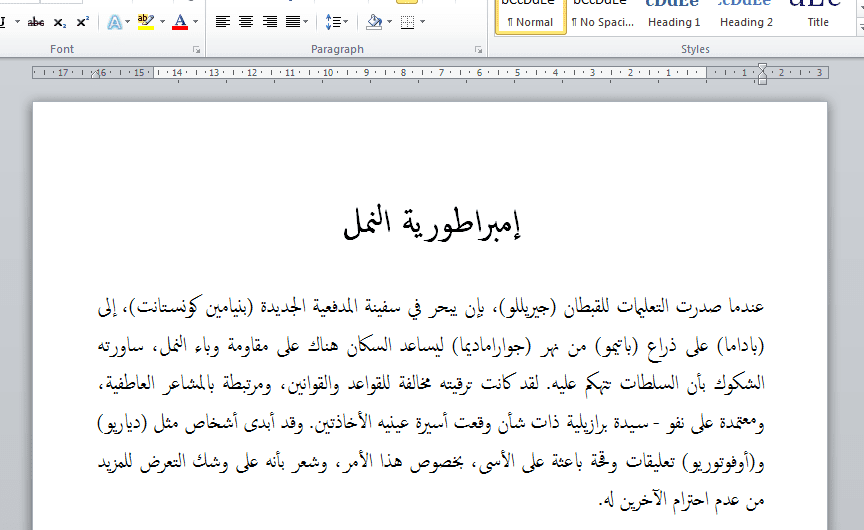
Task: Click the Borders button
Action: (407, 21)
